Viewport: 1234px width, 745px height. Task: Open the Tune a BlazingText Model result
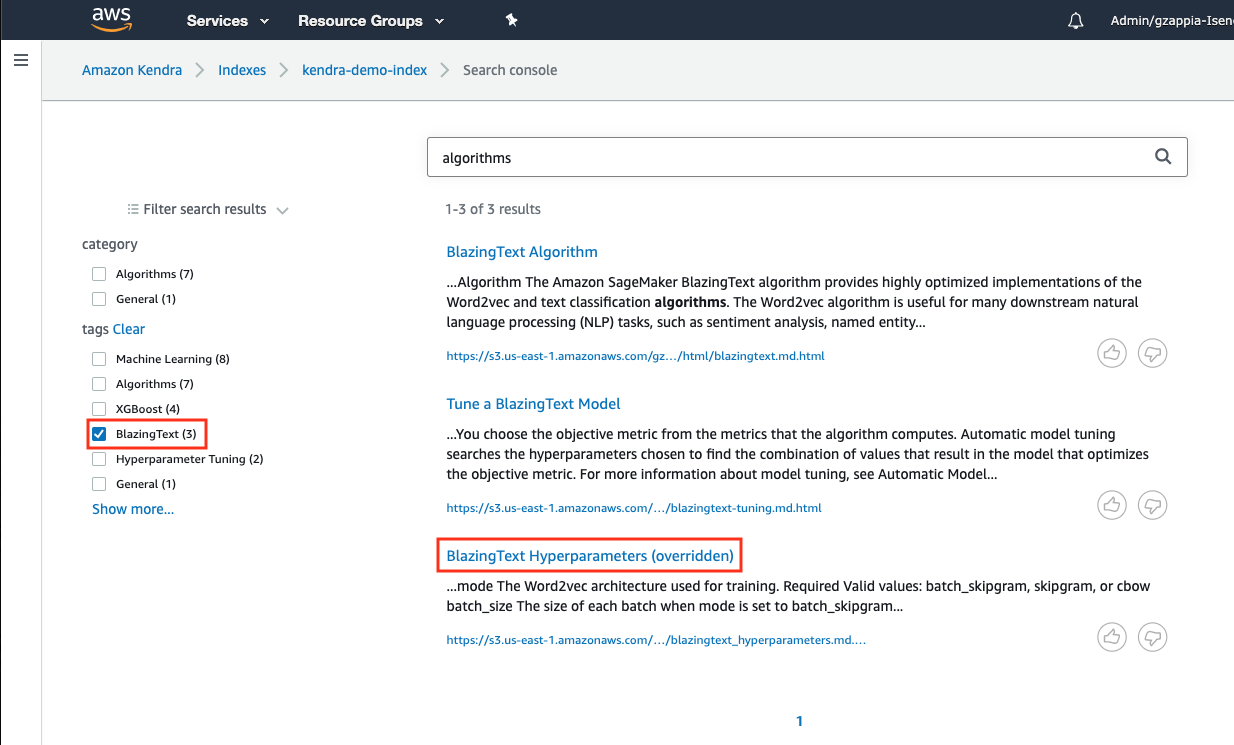pyautogui.click(x=534, y=404)
